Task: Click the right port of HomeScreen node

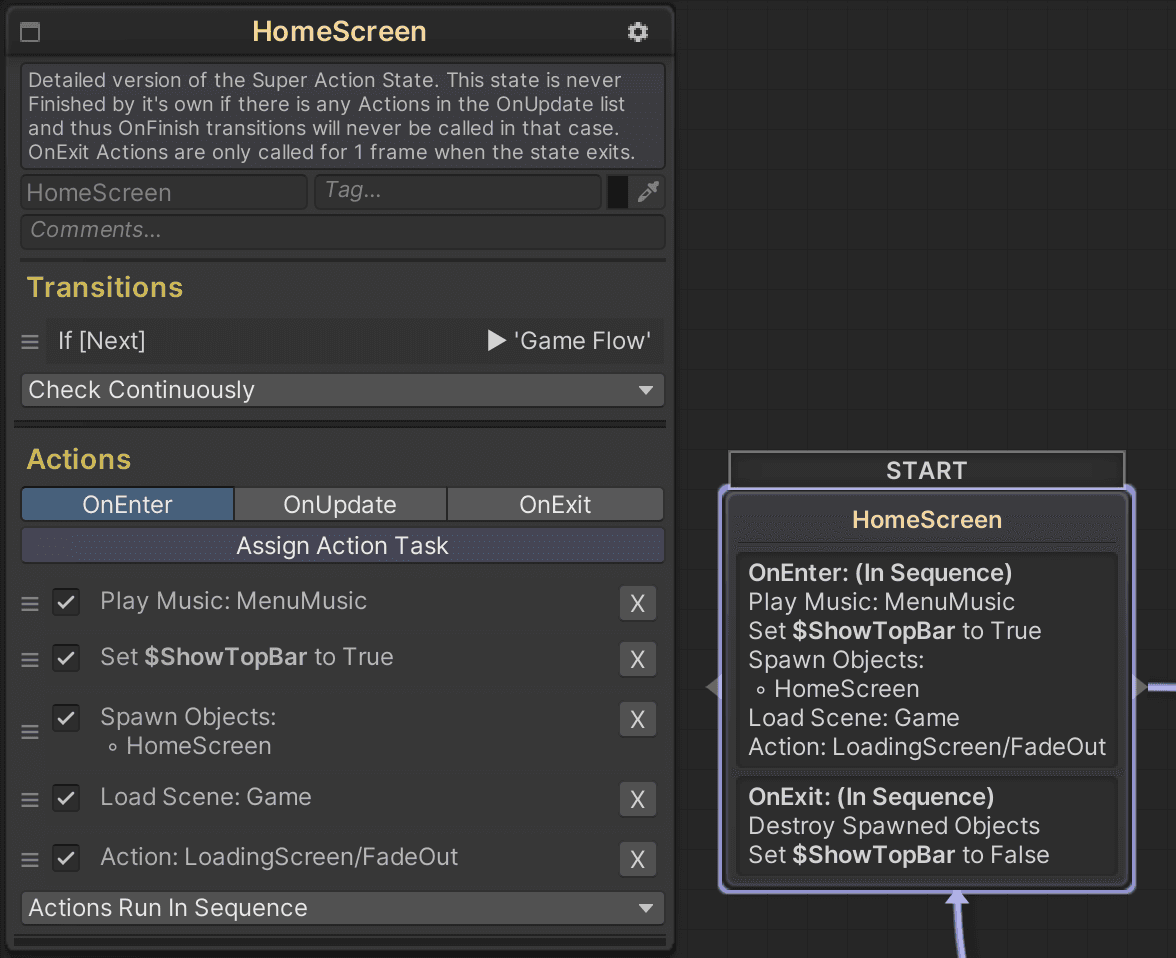Action: [x=1140, y=686]
